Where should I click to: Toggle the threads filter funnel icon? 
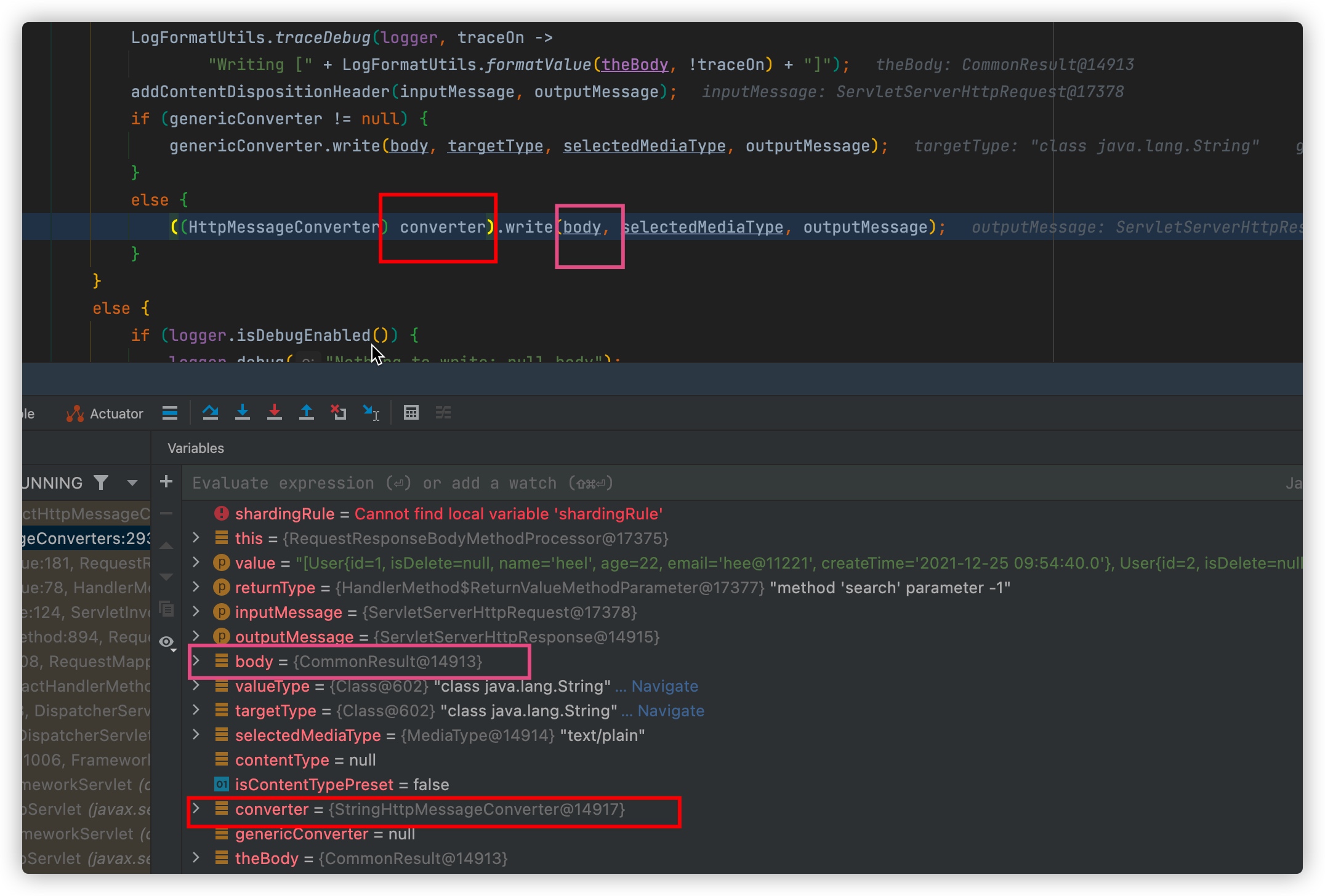tap(101, 482)
